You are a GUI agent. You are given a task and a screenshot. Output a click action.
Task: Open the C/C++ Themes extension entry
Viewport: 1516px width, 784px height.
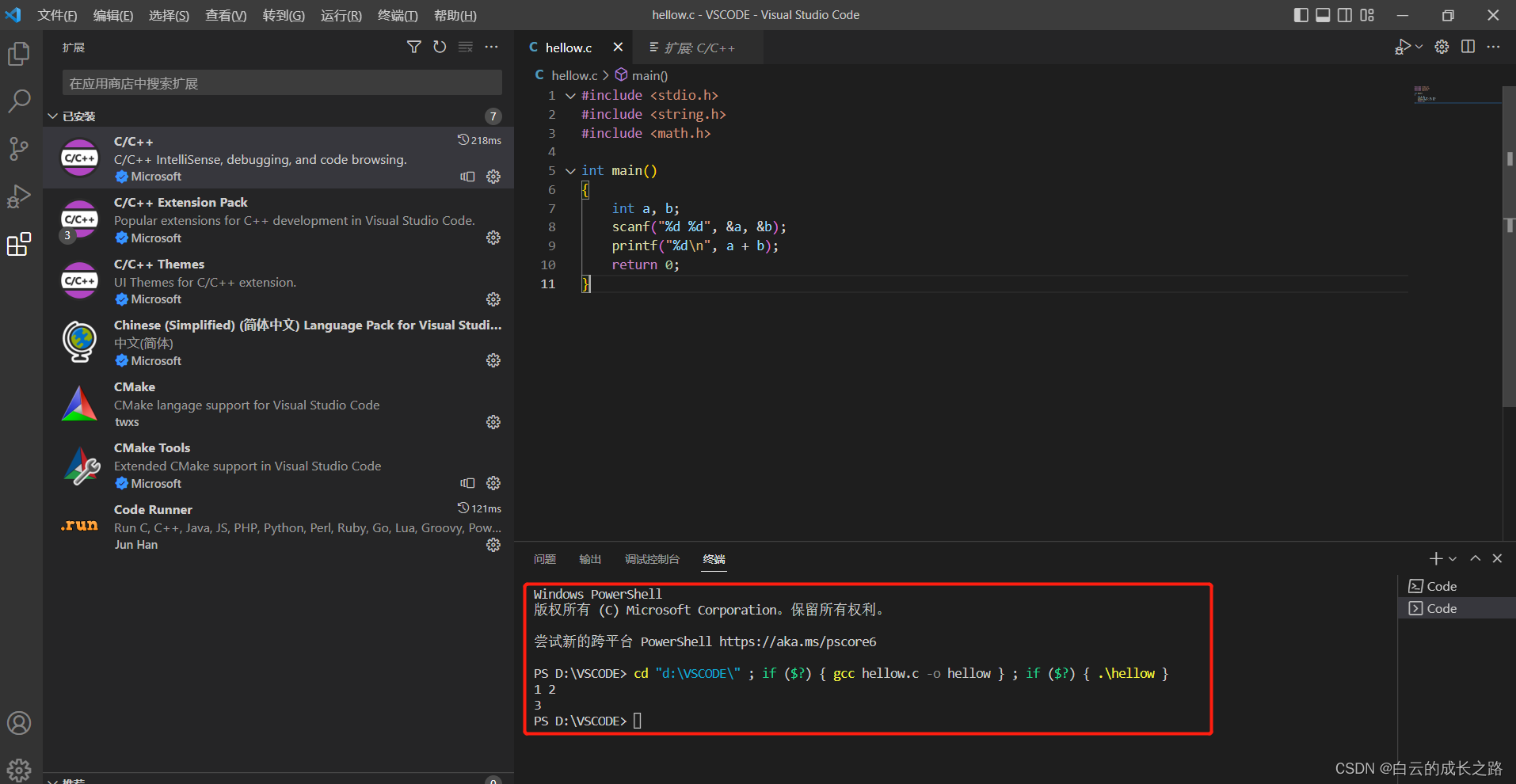click(279, 281)
